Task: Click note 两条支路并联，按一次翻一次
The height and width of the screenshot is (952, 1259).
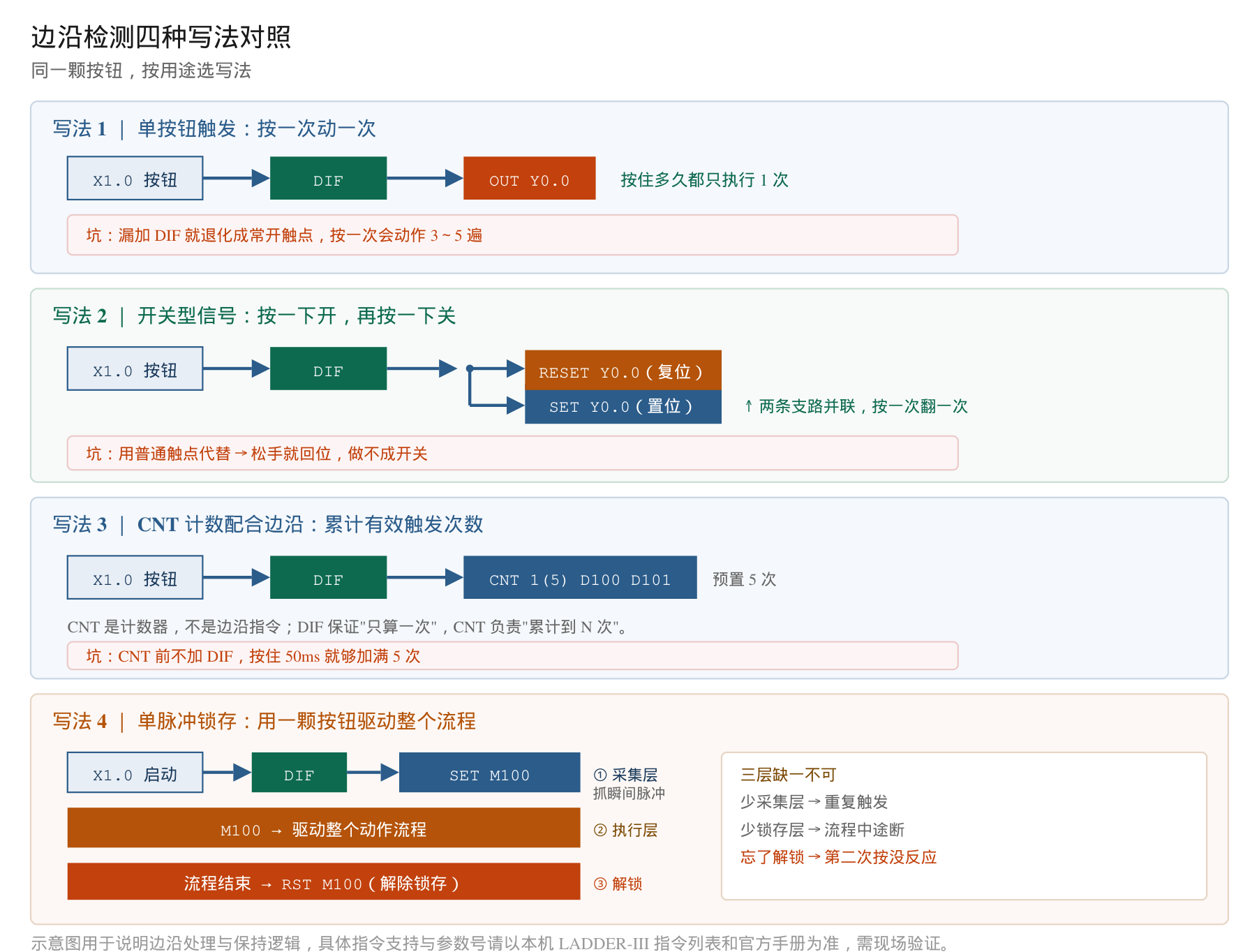Action: [856, 406]
